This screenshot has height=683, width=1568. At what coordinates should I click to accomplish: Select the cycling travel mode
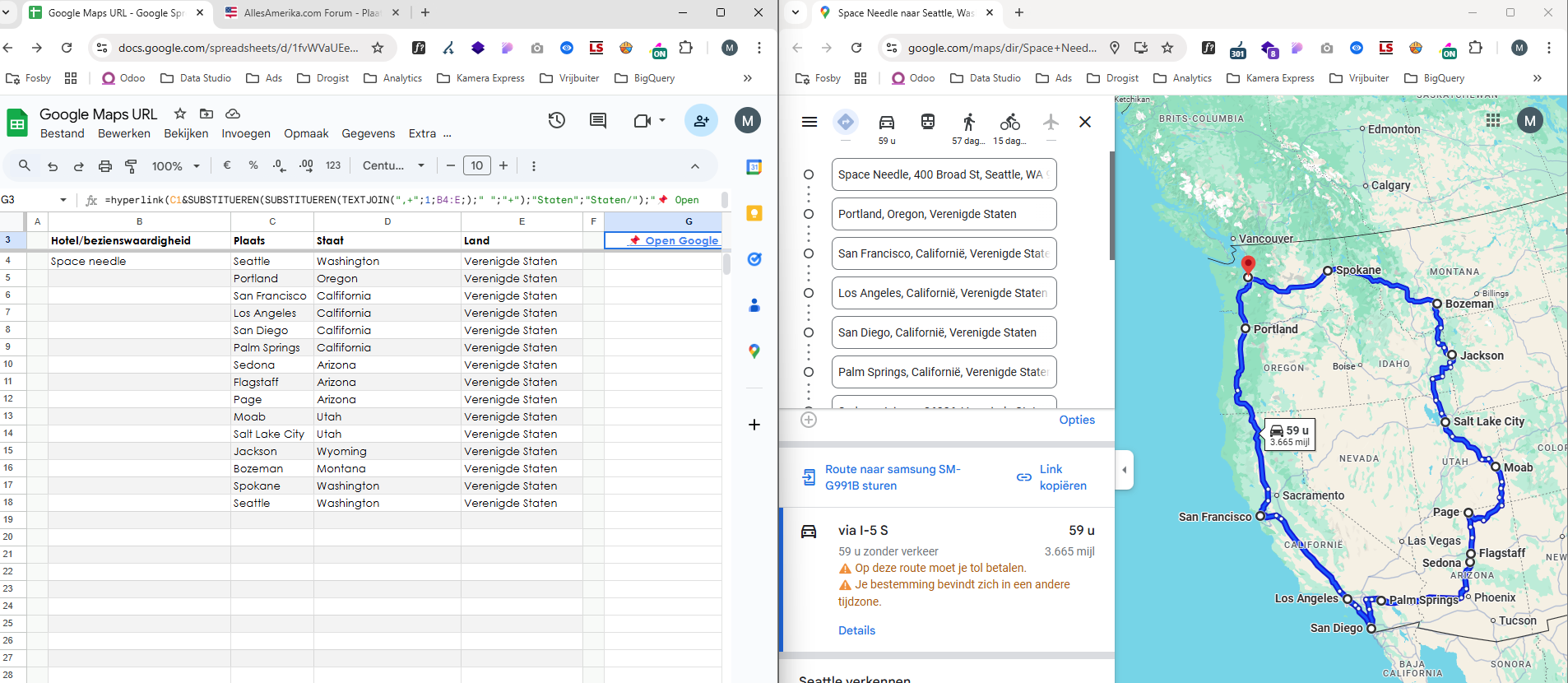tap(1009, 123)
